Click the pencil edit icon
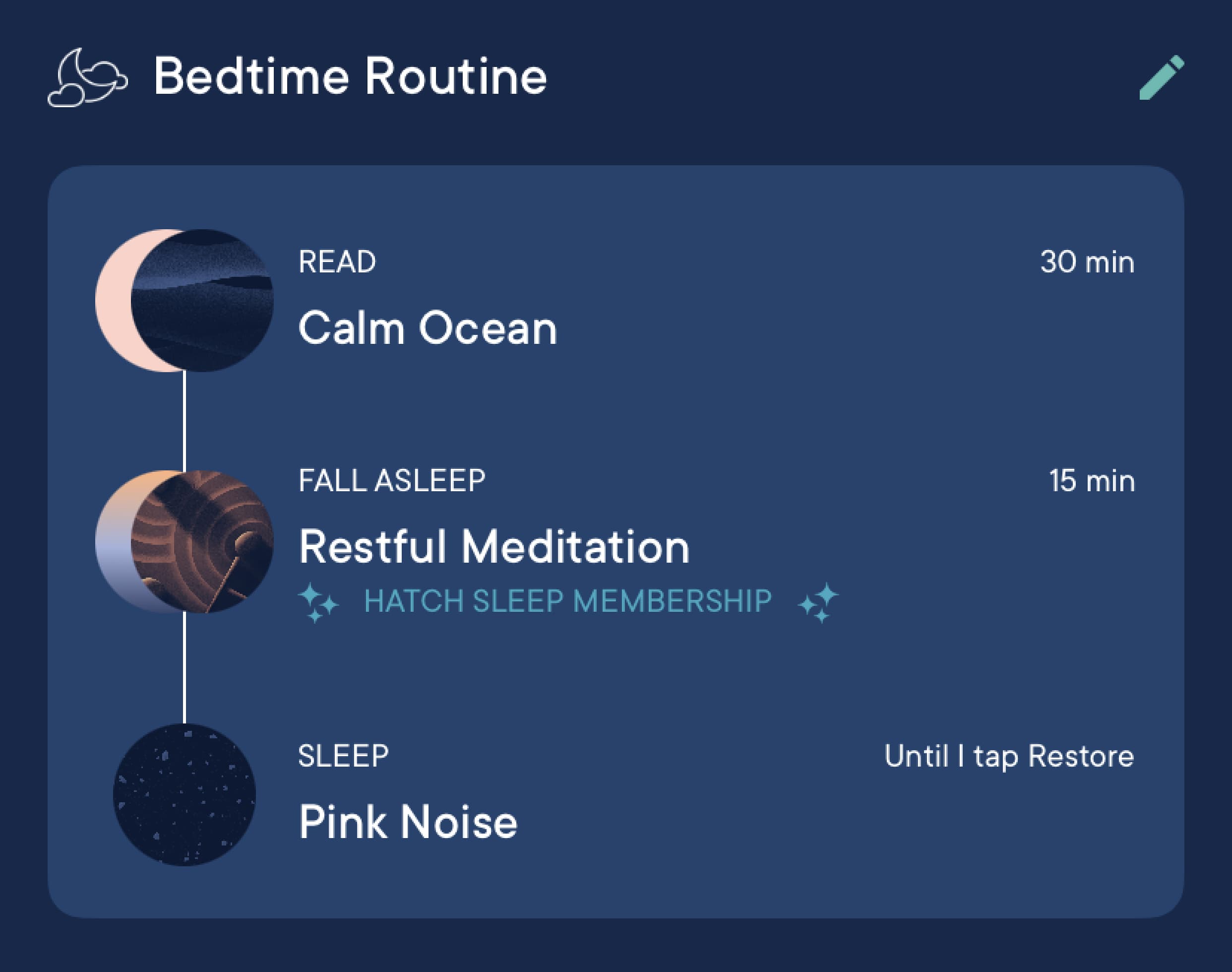Viewport: 1232px width, 972px height. point(1162,77)
